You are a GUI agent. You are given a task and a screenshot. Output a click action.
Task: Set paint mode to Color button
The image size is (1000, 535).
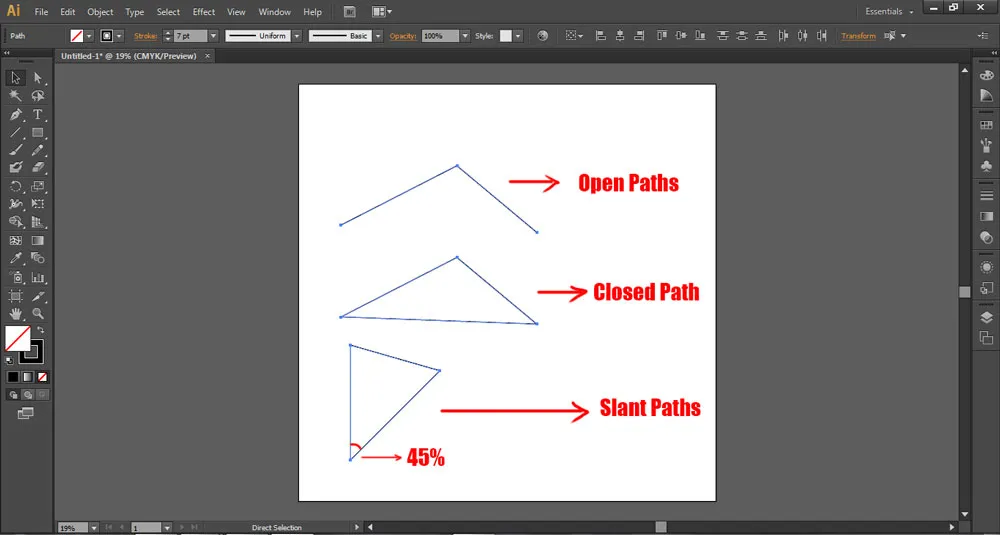coord(13,377)
